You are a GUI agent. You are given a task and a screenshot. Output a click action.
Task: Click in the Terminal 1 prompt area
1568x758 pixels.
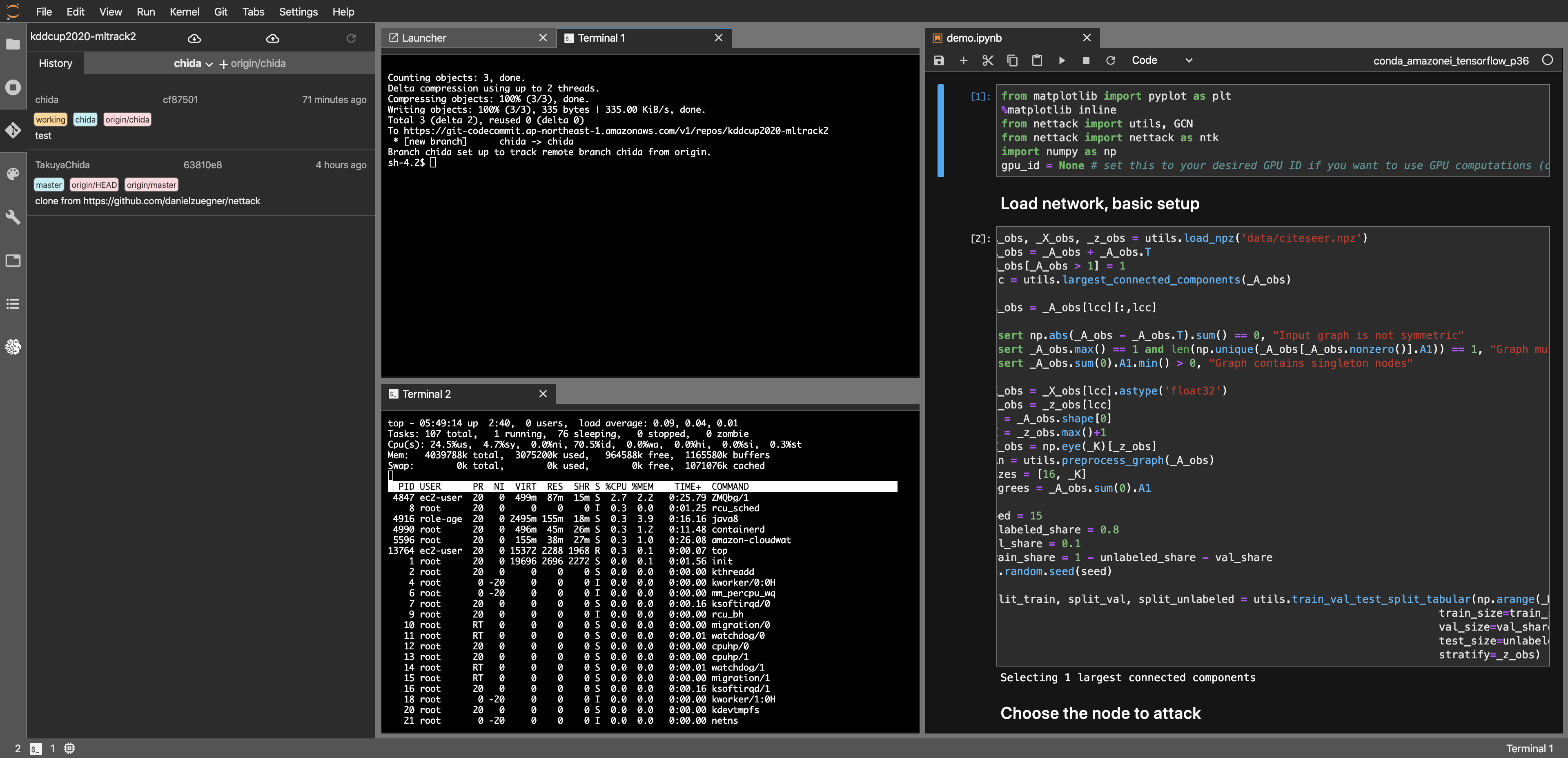(433, 163)
